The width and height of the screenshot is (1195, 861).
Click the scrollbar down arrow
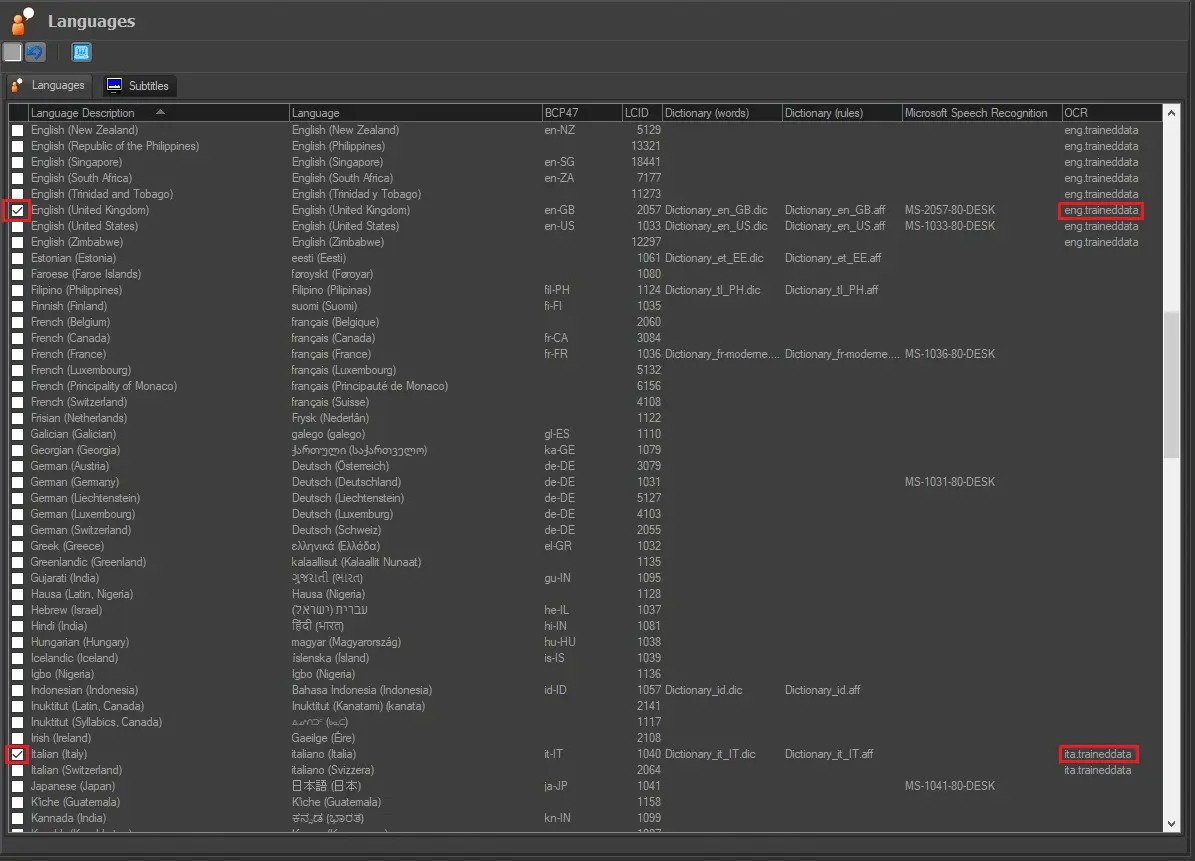(x=1172, y=824)
